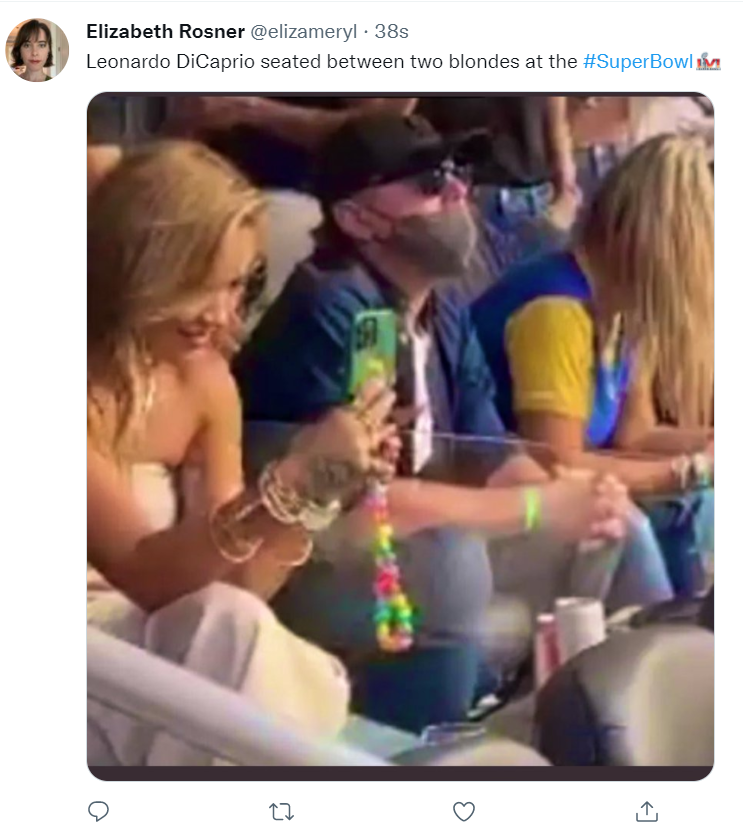The image size is (743, 834).
Task: Open the attached Super Bowl photo
Action: point(400,436)
